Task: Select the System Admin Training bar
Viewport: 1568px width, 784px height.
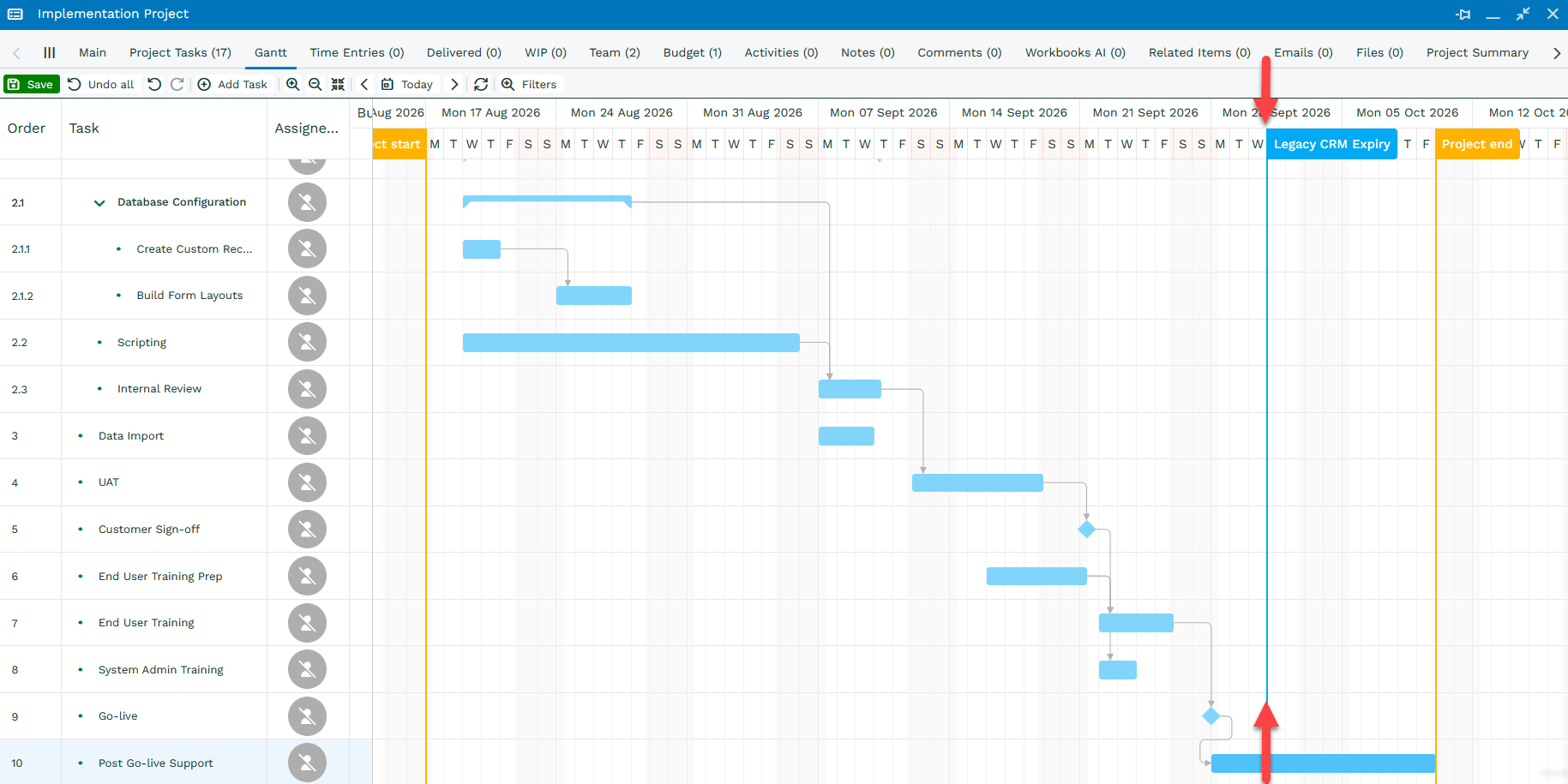Action: click(1118, 670)
